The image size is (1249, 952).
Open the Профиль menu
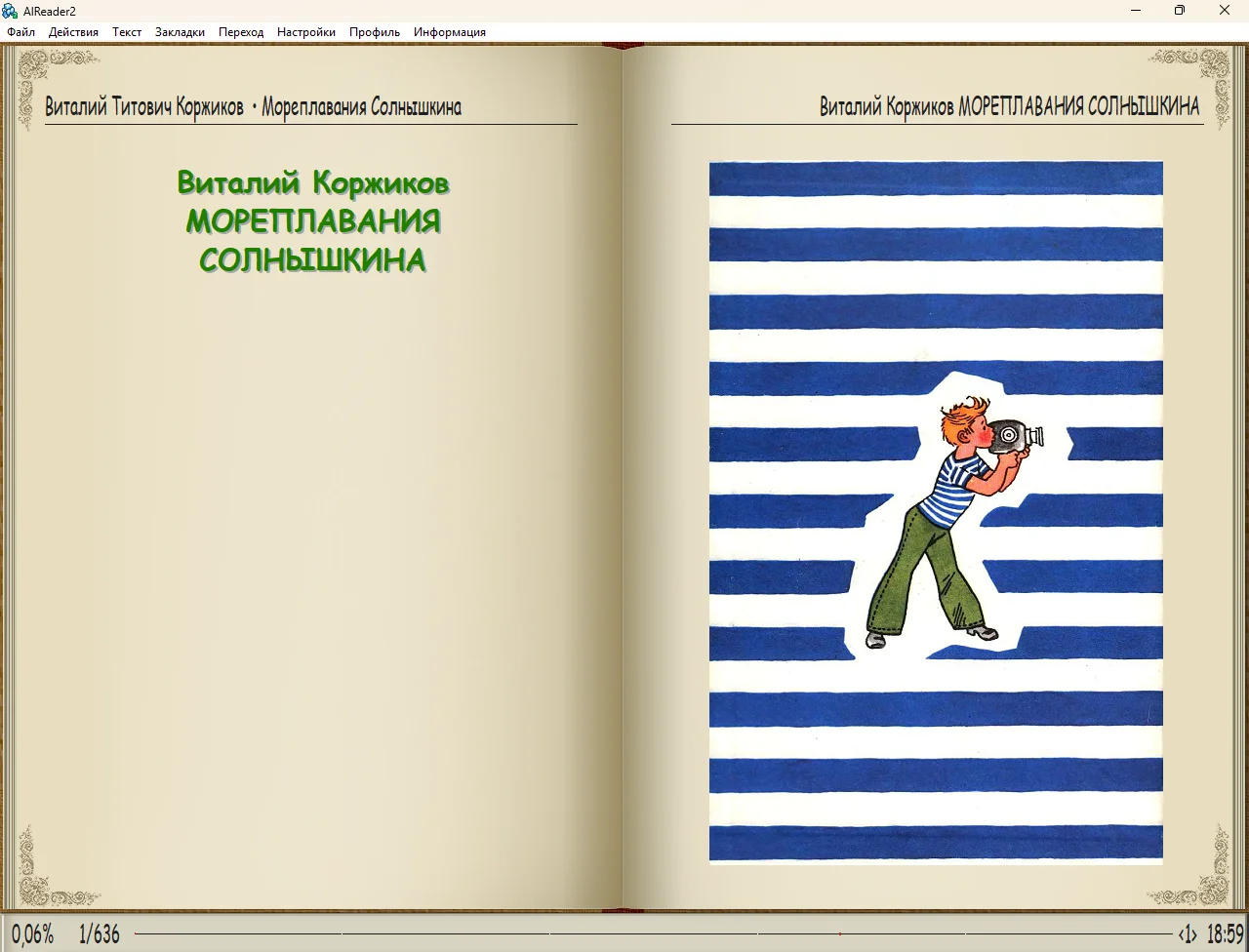pos(375,32)
